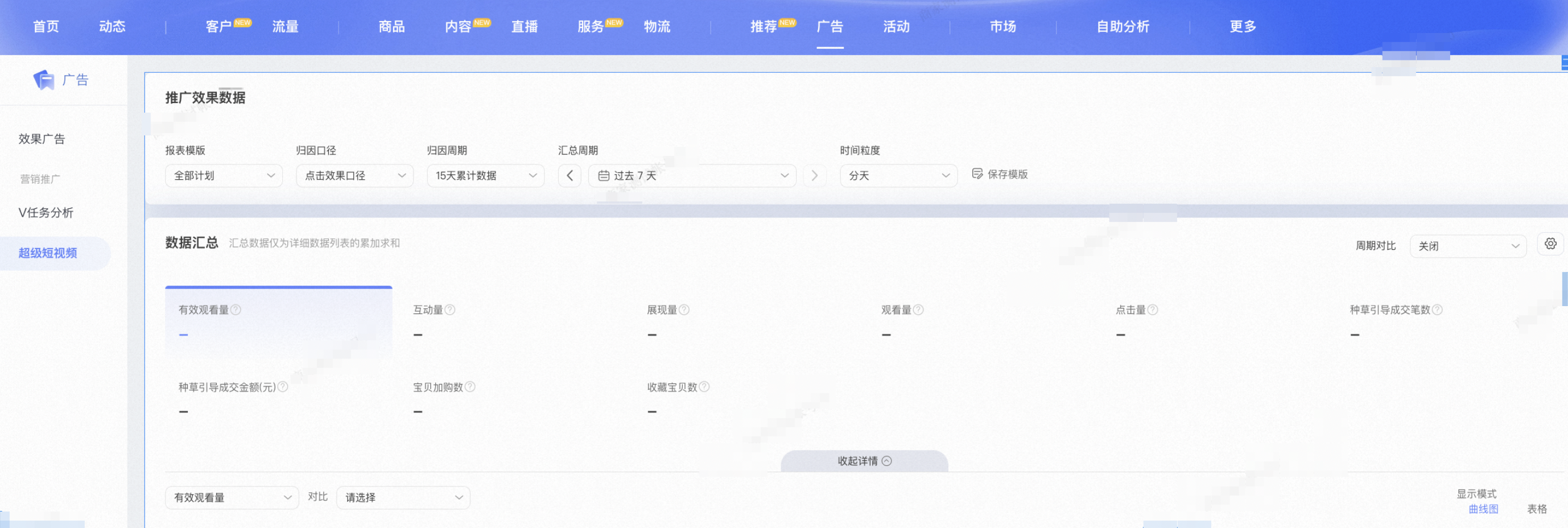Viewport: 1568px width, 528px height.
Task: Open the 内容 top tab
Action: click(x=459, y=26)
